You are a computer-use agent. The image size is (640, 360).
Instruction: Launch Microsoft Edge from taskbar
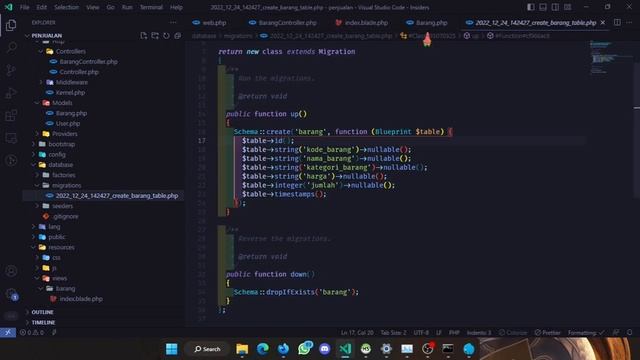point(263,349)
